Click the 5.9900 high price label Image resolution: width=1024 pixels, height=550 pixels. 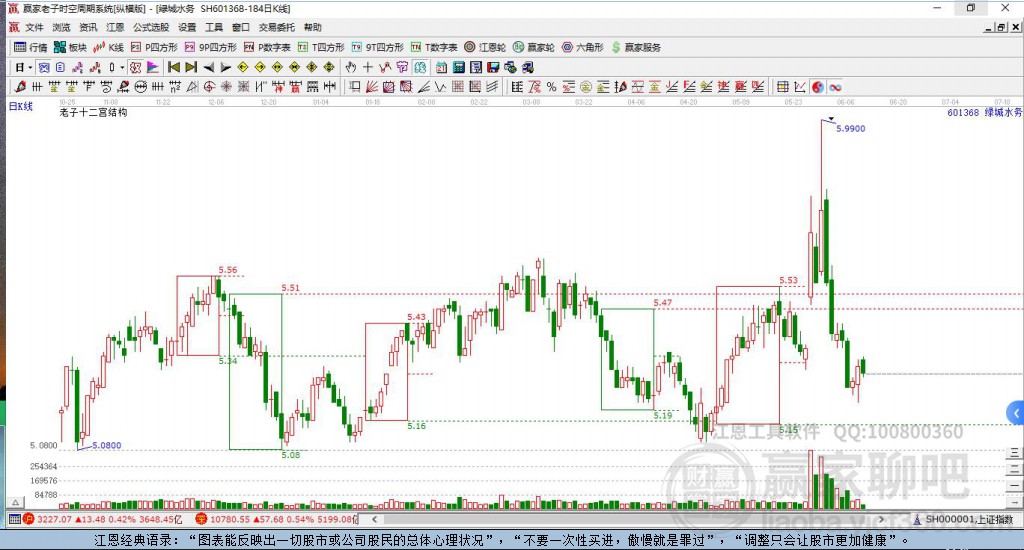pyautogui.click(x=851, y=129)
